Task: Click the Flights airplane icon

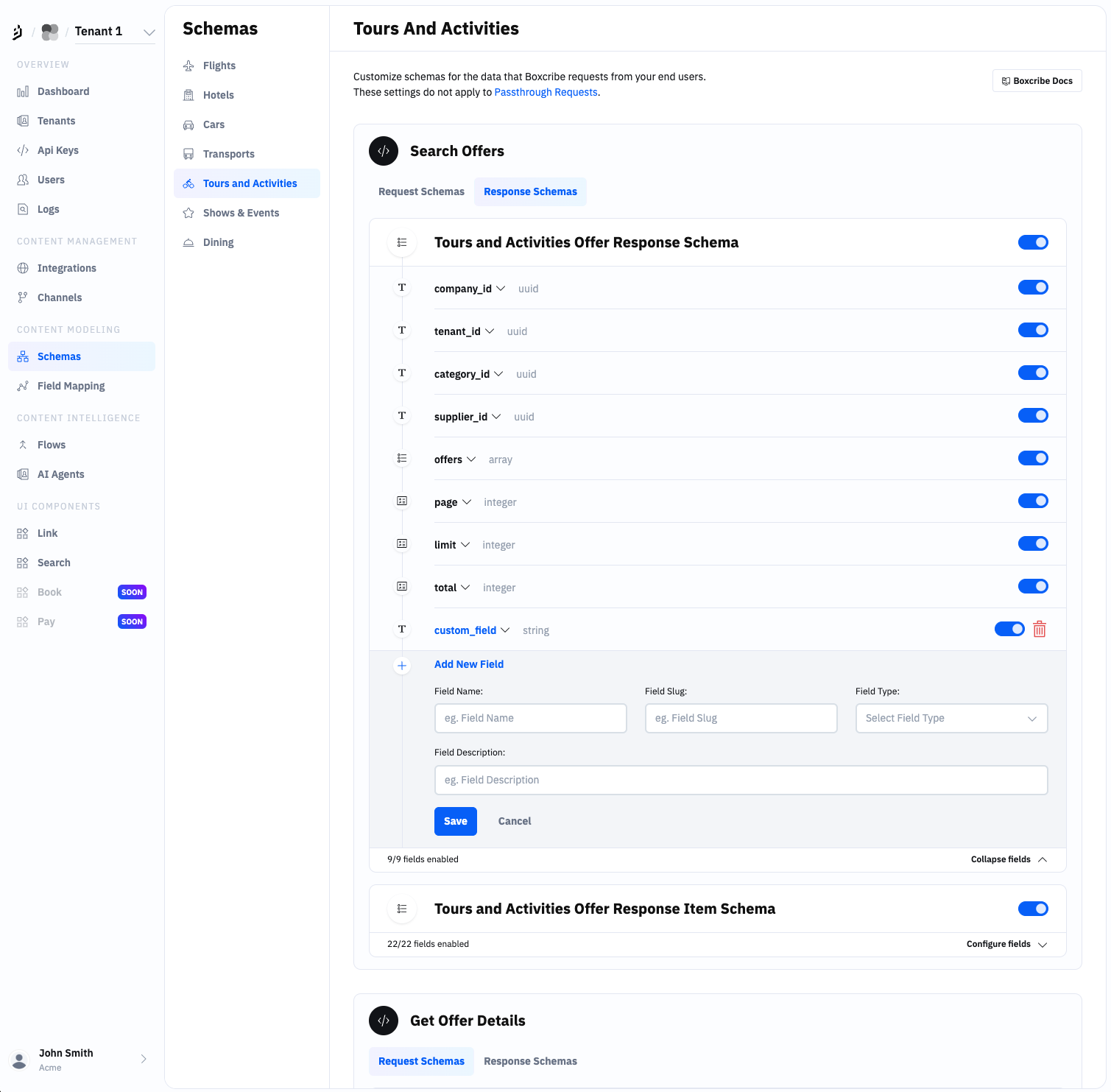Action: click(188, 66)
